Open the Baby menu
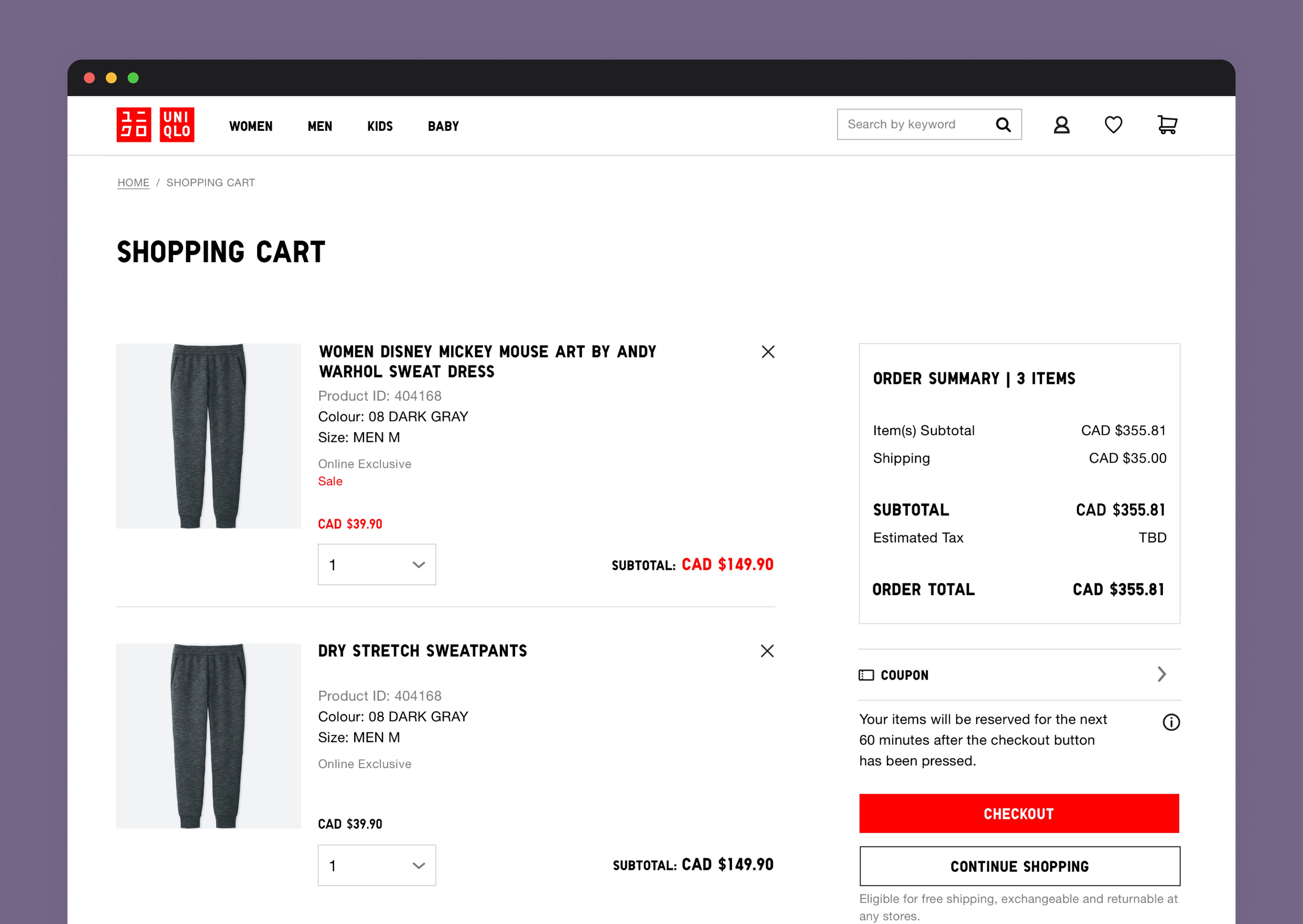1303x924 pixels. (443, 126)
